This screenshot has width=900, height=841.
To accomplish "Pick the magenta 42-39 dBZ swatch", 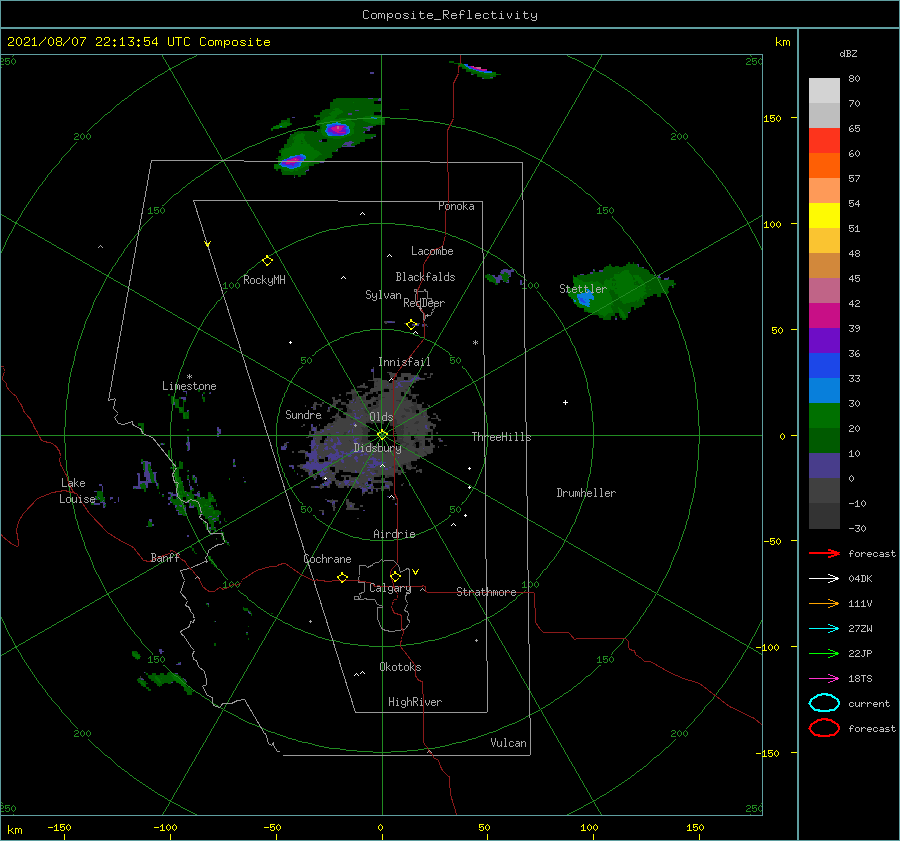I will click(x=824, y=315).
